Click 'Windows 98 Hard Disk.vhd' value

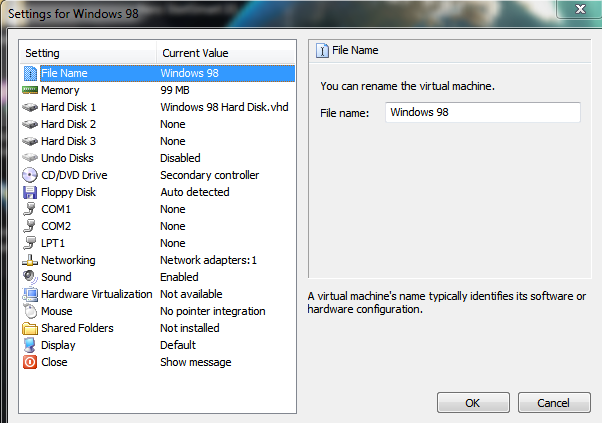(x=224, y=107)
